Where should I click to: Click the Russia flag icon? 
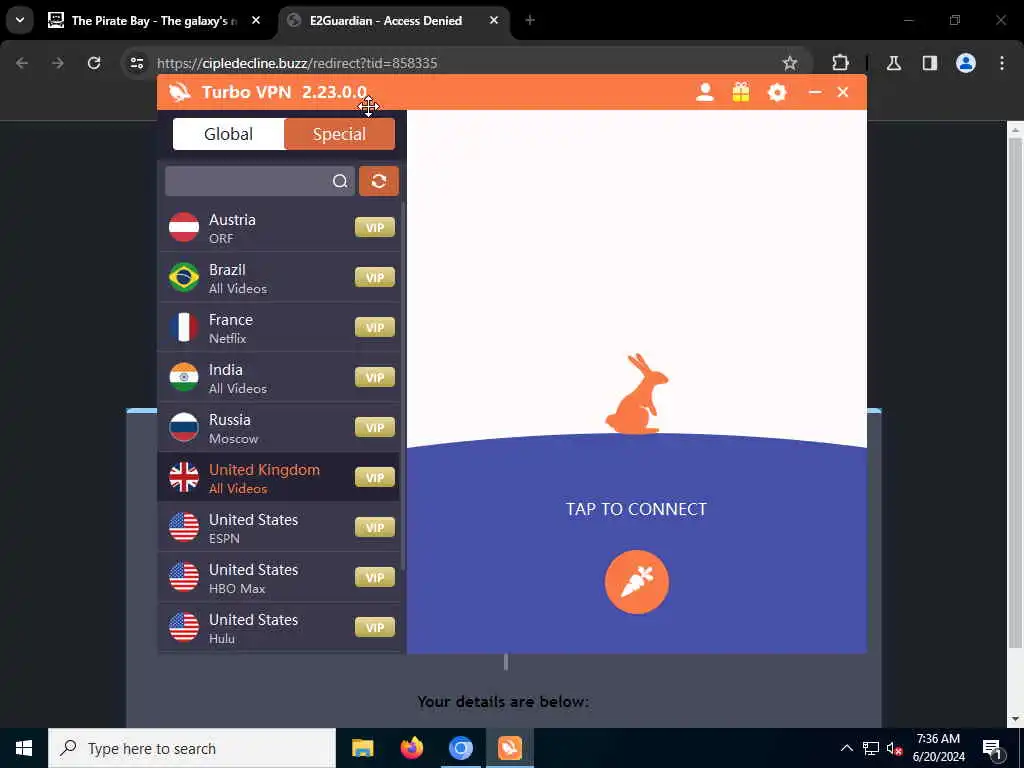184,427
